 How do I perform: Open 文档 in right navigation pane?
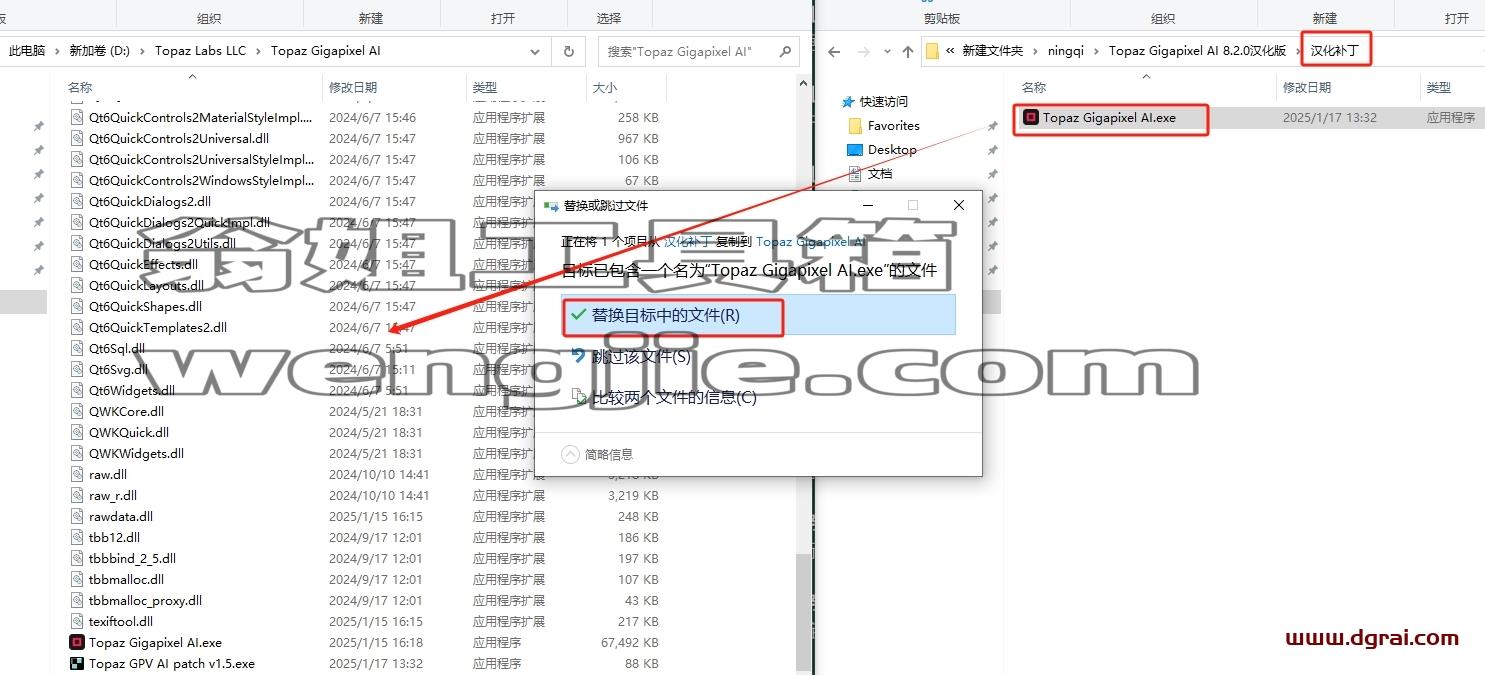880,173
